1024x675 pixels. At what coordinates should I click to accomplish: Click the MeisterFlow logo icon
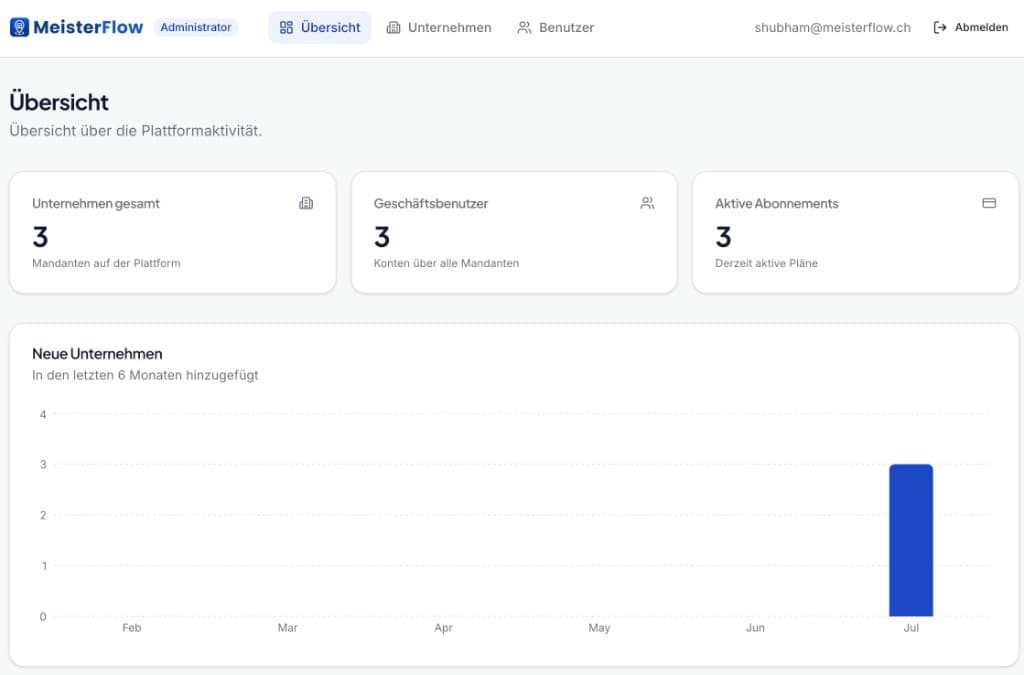pyautogui.click(x=20, y=27)
